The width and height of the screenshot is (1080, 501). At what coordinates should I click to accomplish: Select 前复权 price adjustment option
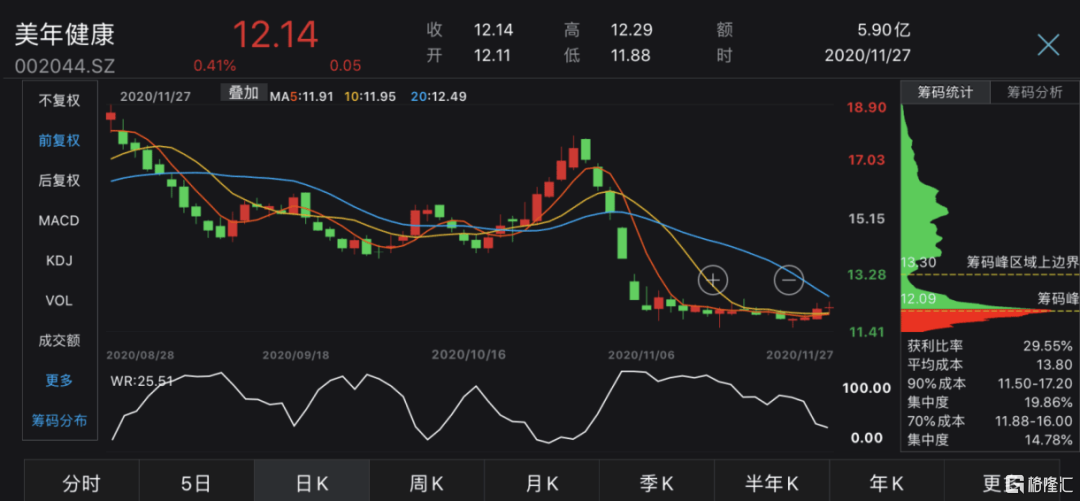(x=59, y=141)
